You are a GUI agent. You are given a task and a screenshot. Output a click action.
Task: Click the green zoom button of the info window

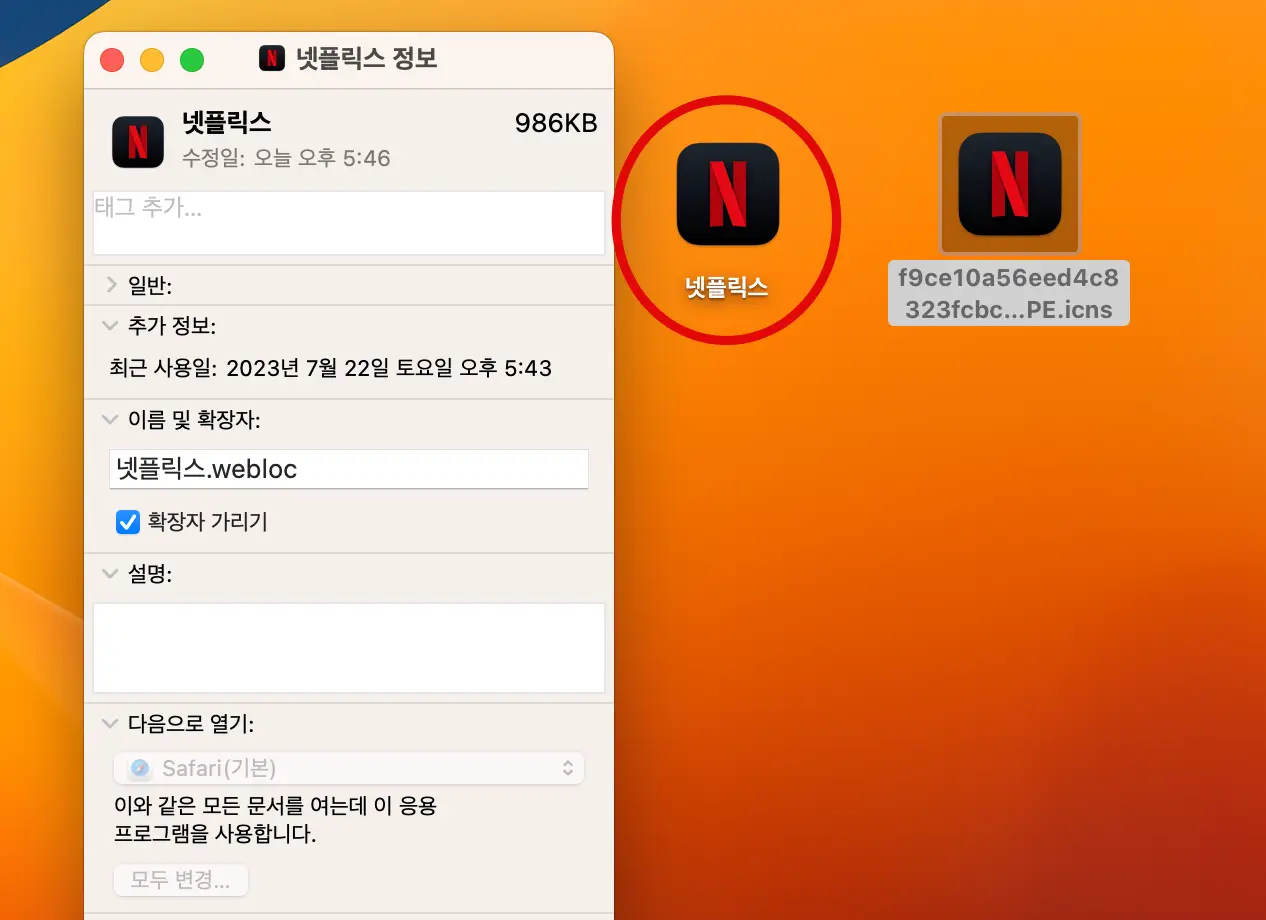(192, 60)
